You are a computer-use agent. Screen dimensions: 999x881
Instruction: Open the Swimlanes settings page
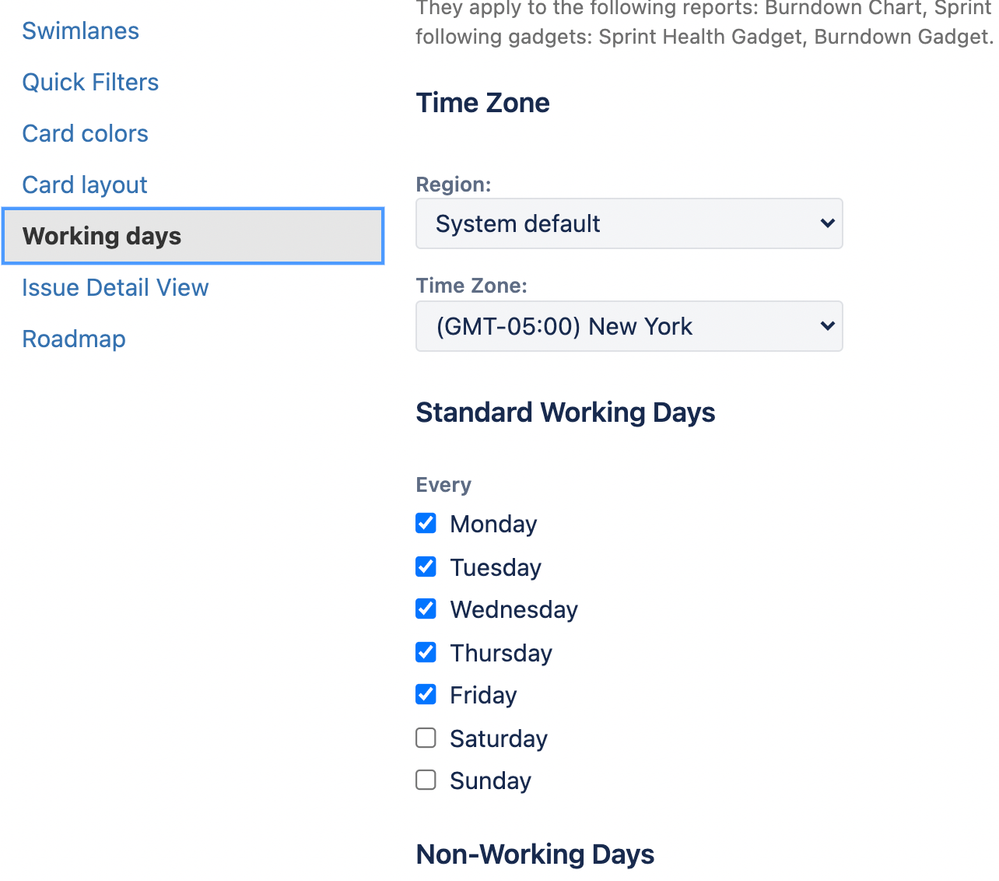coord(80,31)
